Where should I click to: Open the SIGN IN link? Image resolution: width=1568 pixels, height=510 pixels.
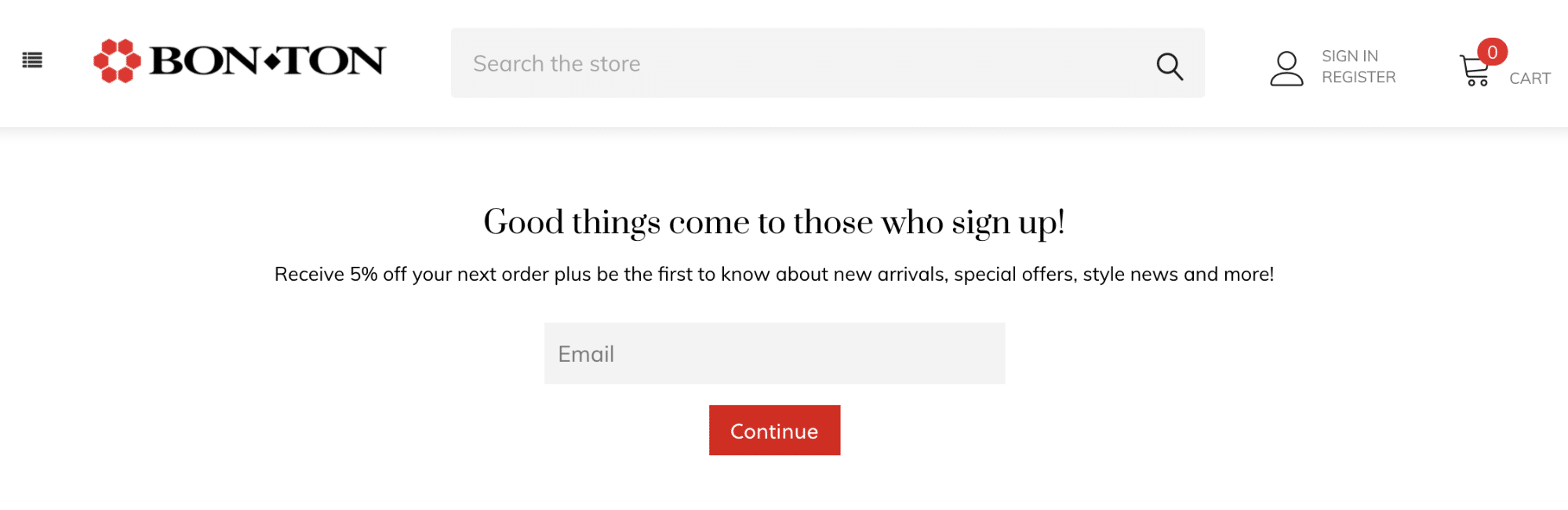(1349, 56)
